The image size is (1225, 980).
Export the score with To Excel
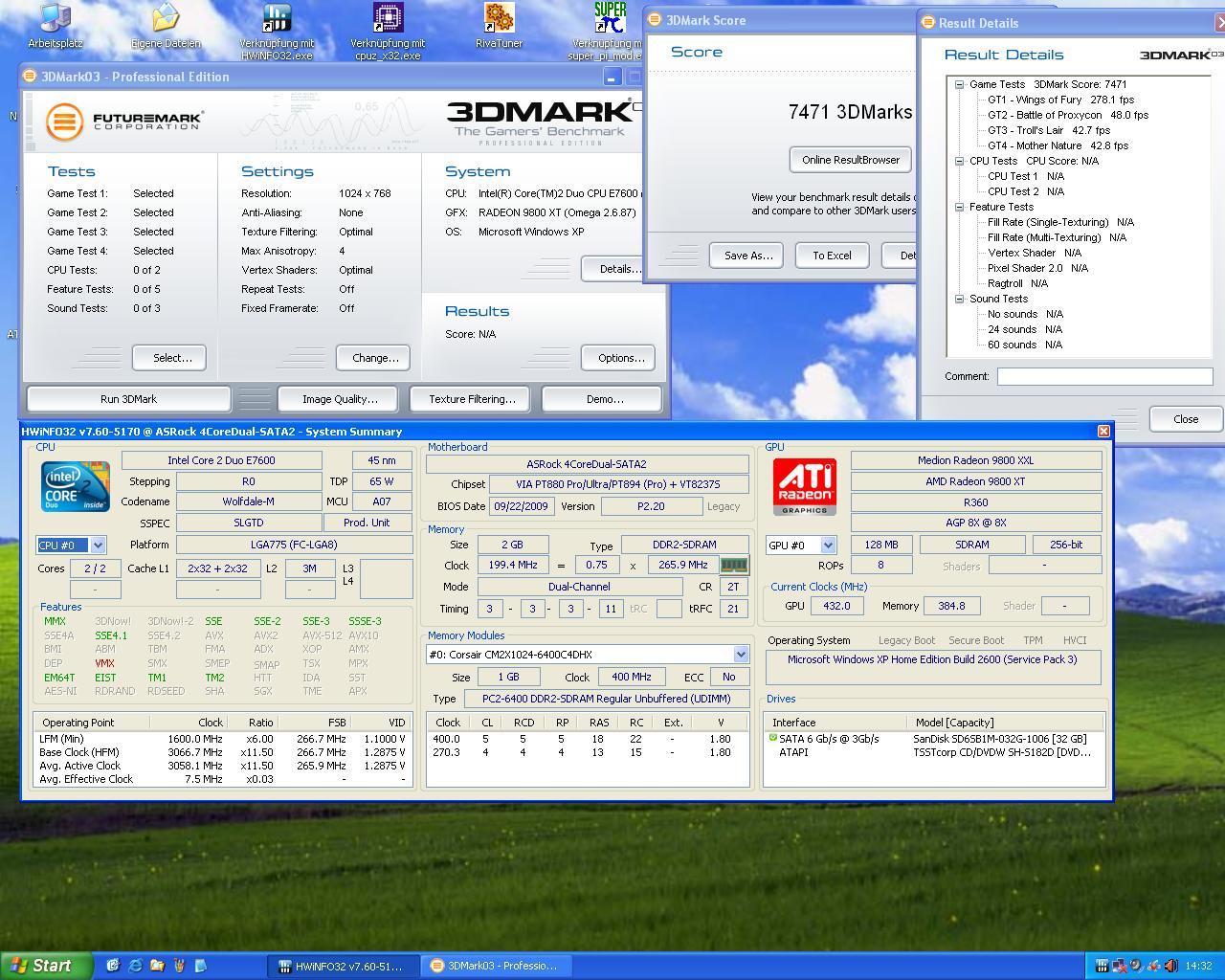pos(832,256)
